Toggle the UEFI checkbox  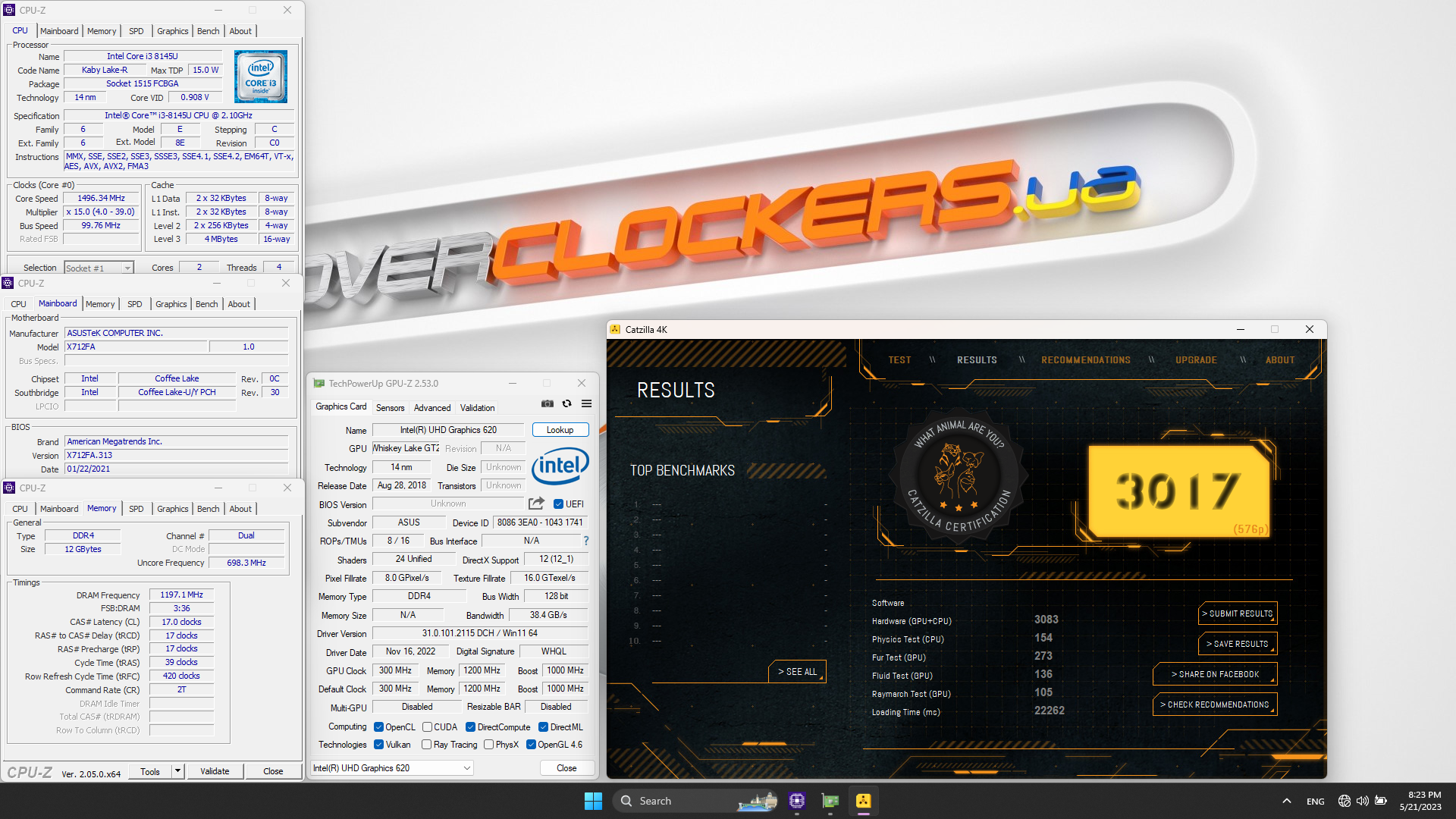pyautogui.click(x=558, y=504)
